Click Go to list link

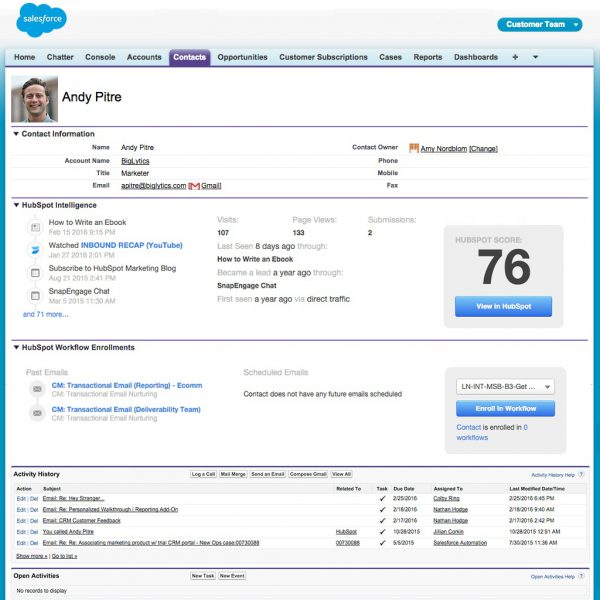point(64,556)
